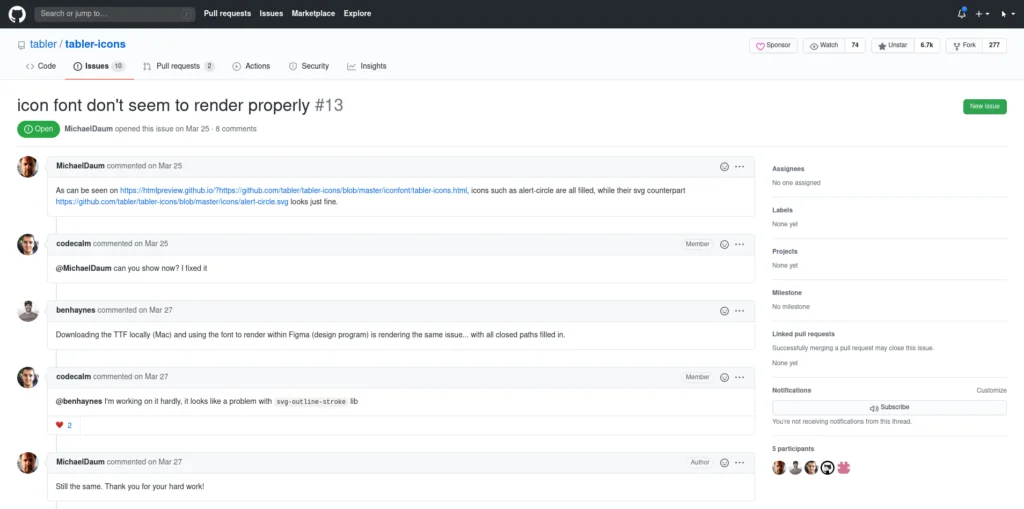View the 6.7k stargazers count
Viewport: 1024px width, 509px height.
coord(927,46)
